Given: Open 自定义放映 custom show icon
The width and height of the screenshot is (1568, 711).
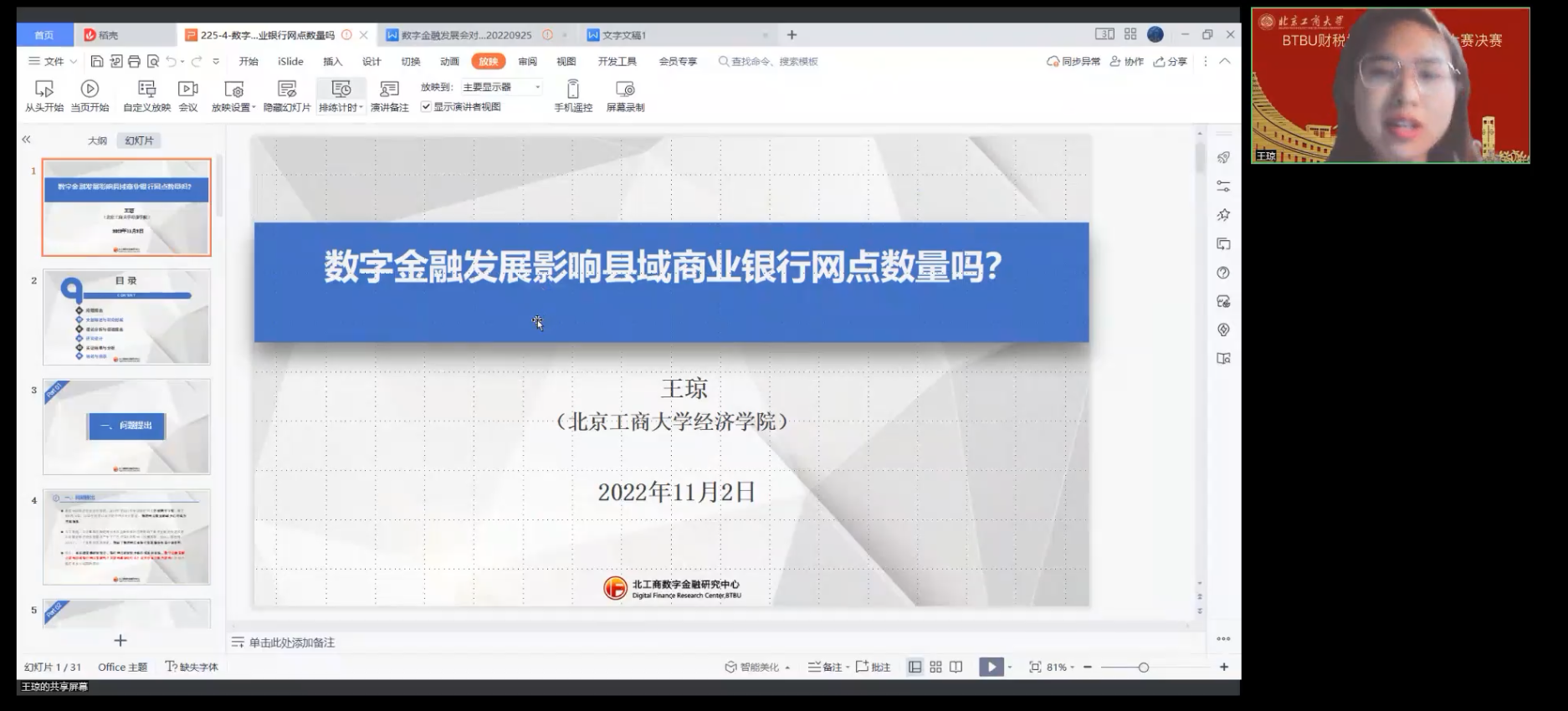Looking at the screenshot, I should (x=146, y=89).
